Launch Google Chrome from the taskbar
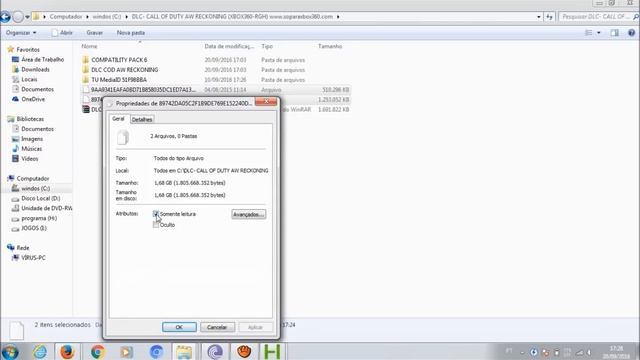The height and width of the screenshot is (360, 640). (x=98, y=351)
